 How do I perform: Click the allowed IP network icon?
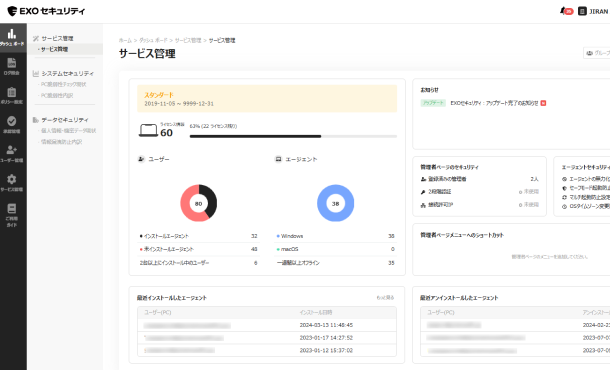coord(423,205)
